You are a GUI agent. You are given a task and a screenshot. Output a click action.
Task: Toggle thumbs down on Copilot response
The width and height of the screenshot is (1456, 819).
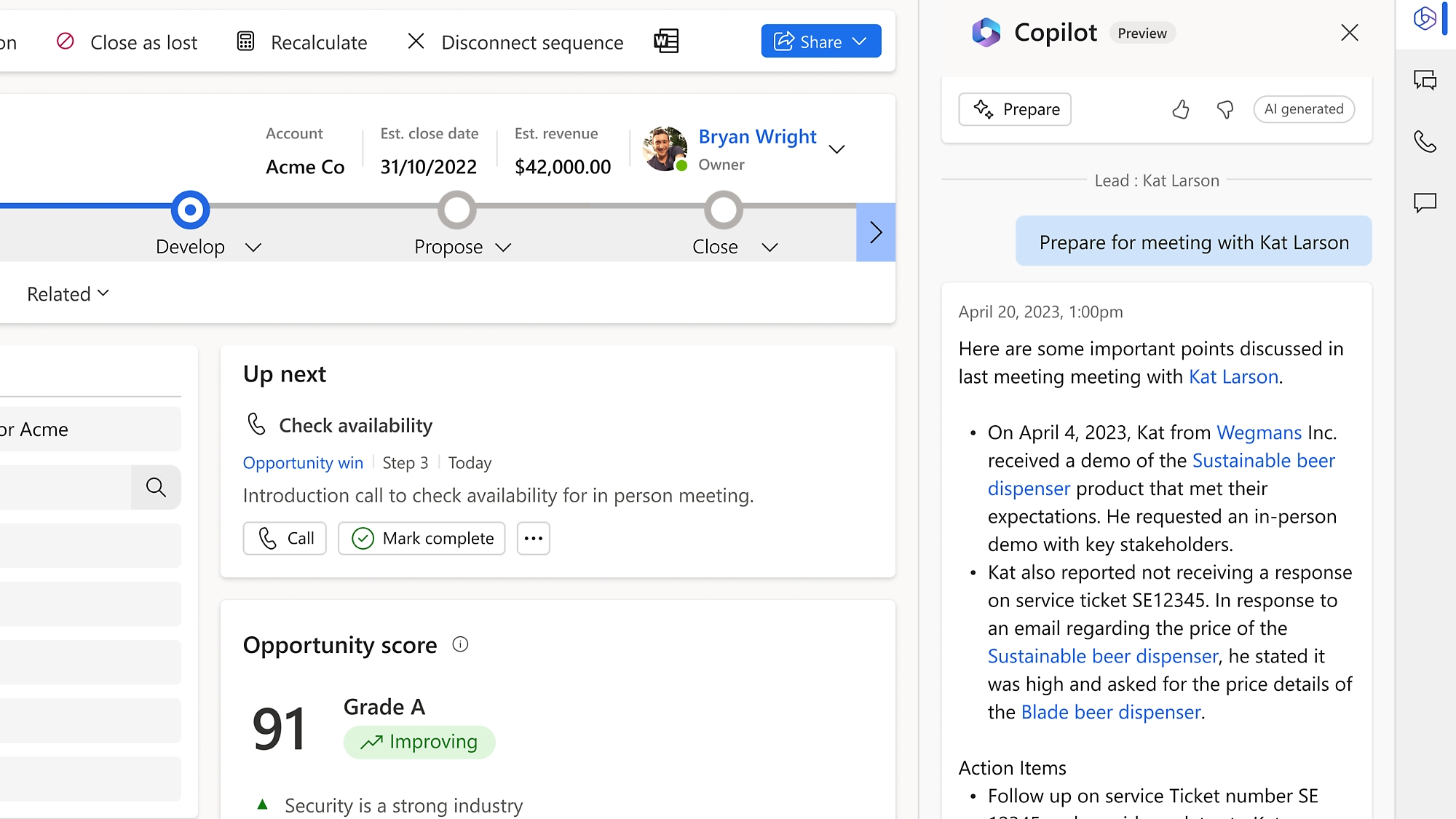pos(1222,109)
